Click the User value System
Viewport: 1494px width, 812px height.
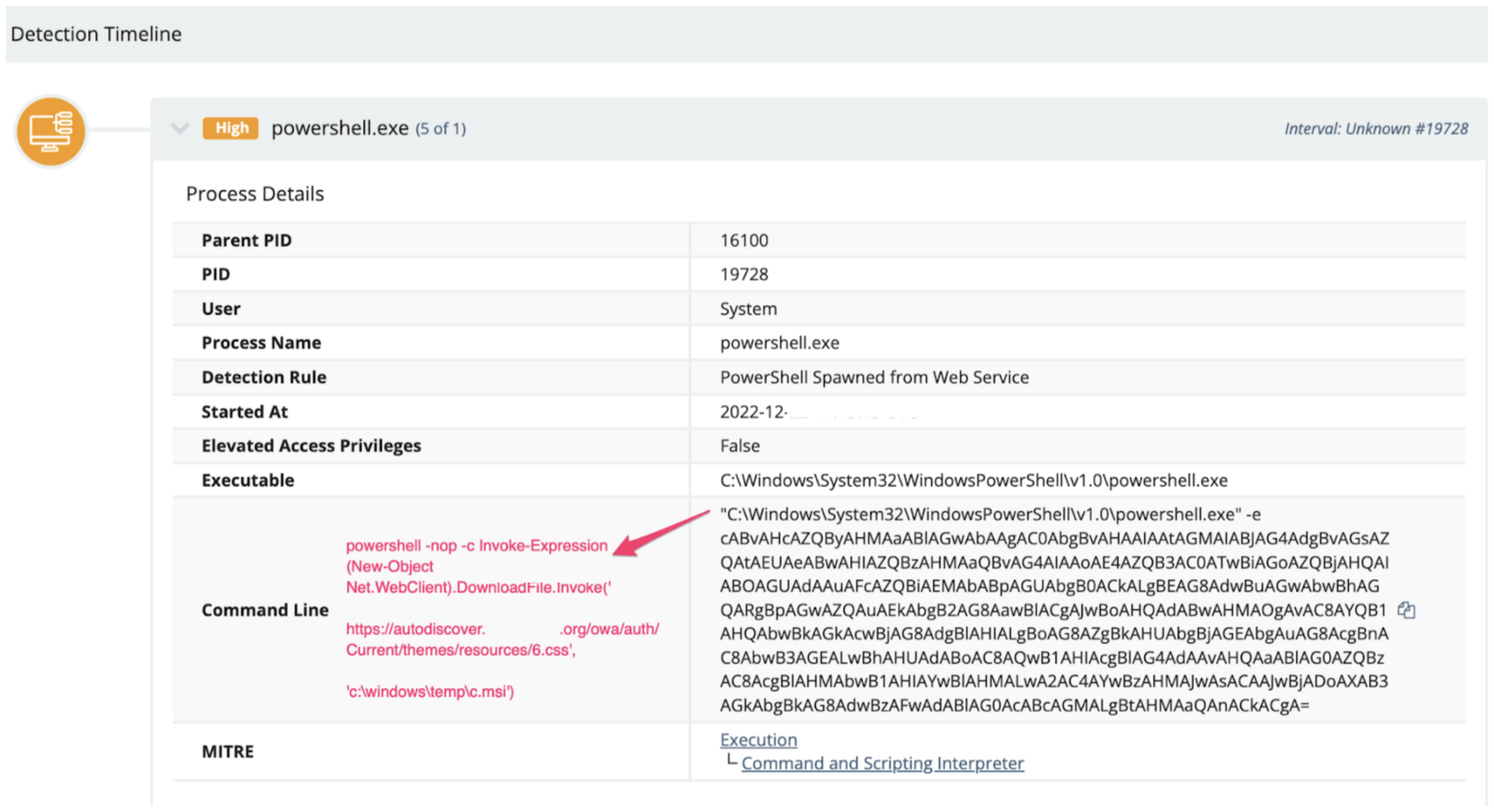(x=748, y=309)
